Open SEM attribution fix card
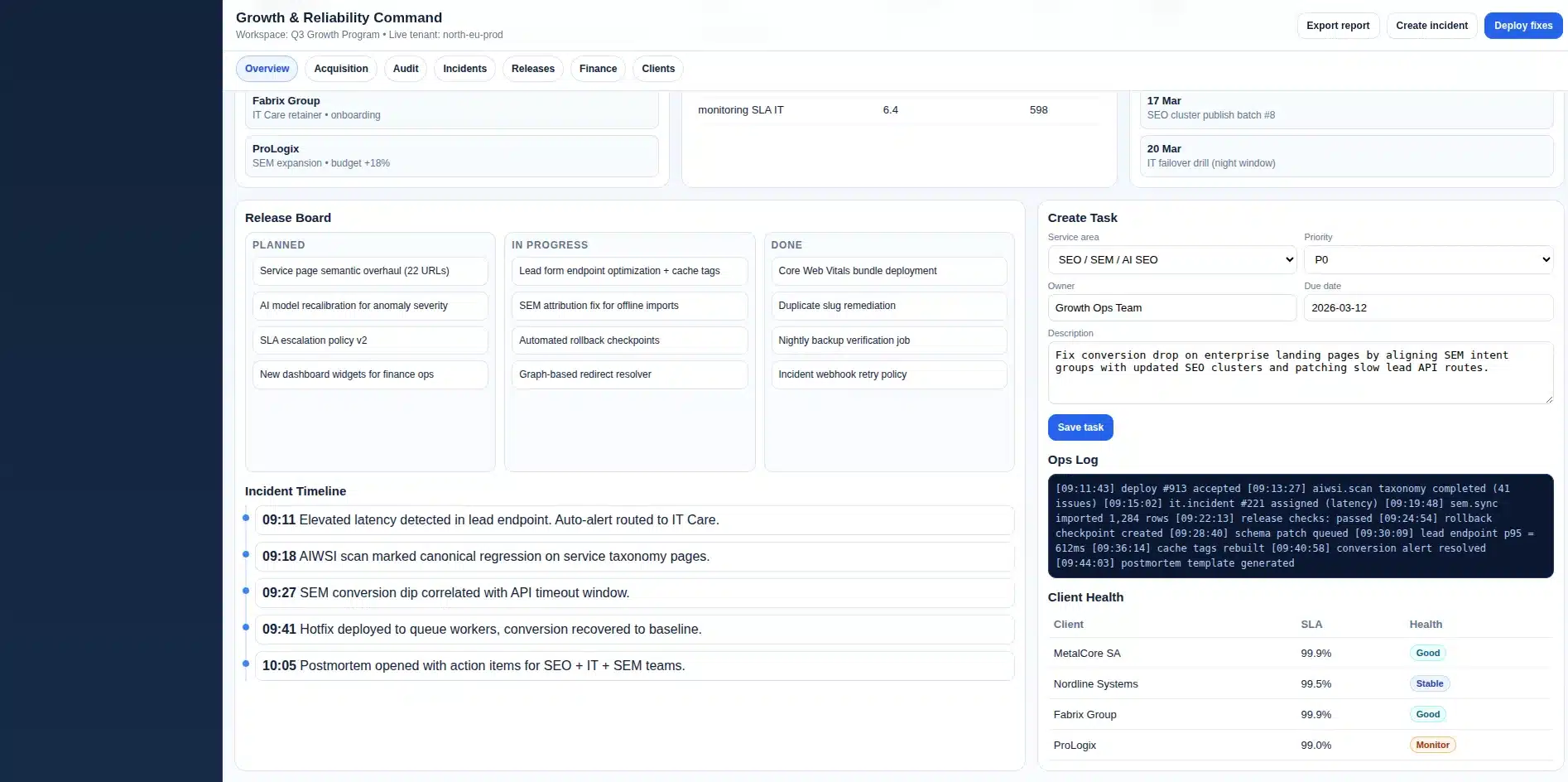This screenshot has height=782, width=1568. 629,306
